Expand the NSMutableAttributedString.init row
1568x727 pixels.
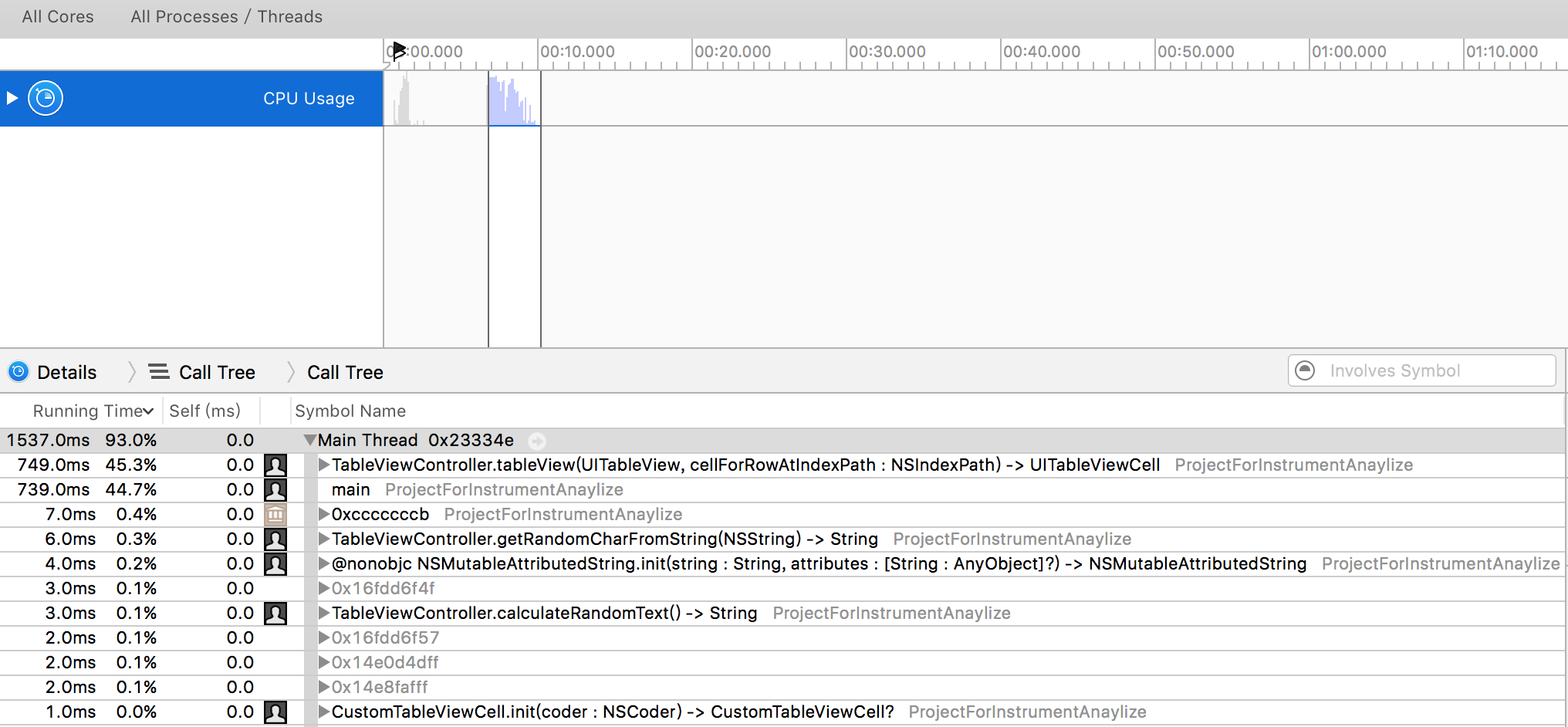click(x=324, y=563)
